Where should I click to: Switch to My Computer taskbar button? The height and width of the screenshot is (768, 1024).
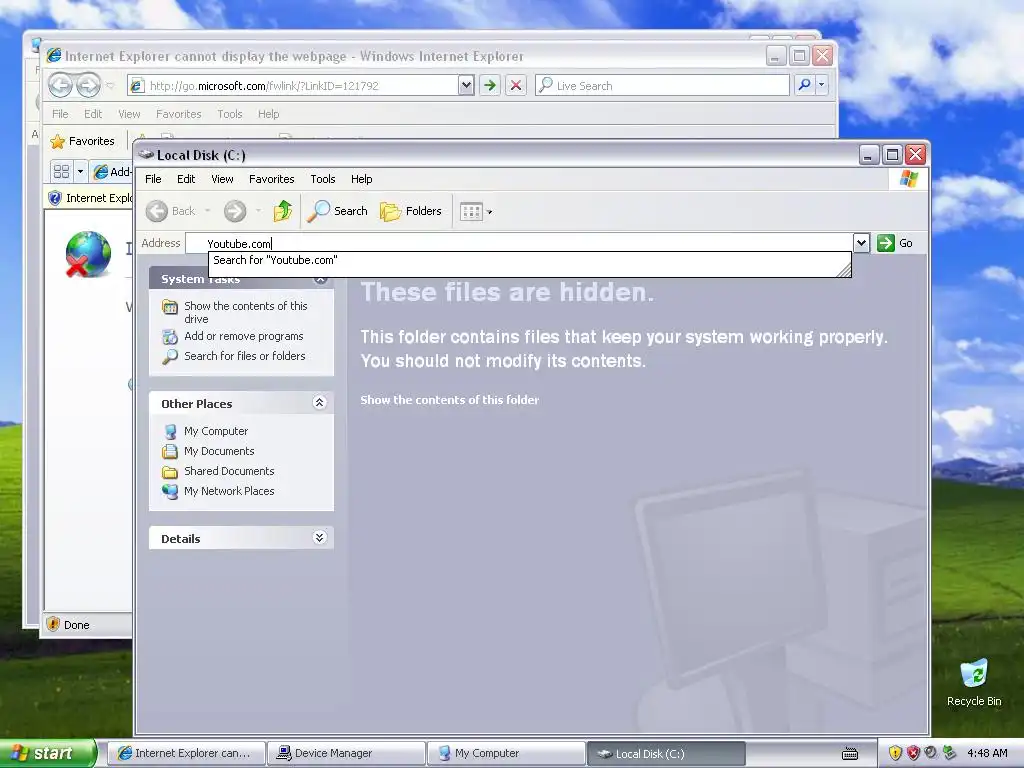[x=506, y=753]
